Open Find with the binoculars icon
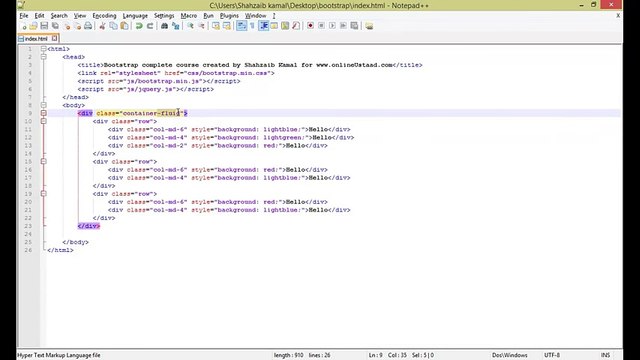The image size is (640, 360). (164, 26)
